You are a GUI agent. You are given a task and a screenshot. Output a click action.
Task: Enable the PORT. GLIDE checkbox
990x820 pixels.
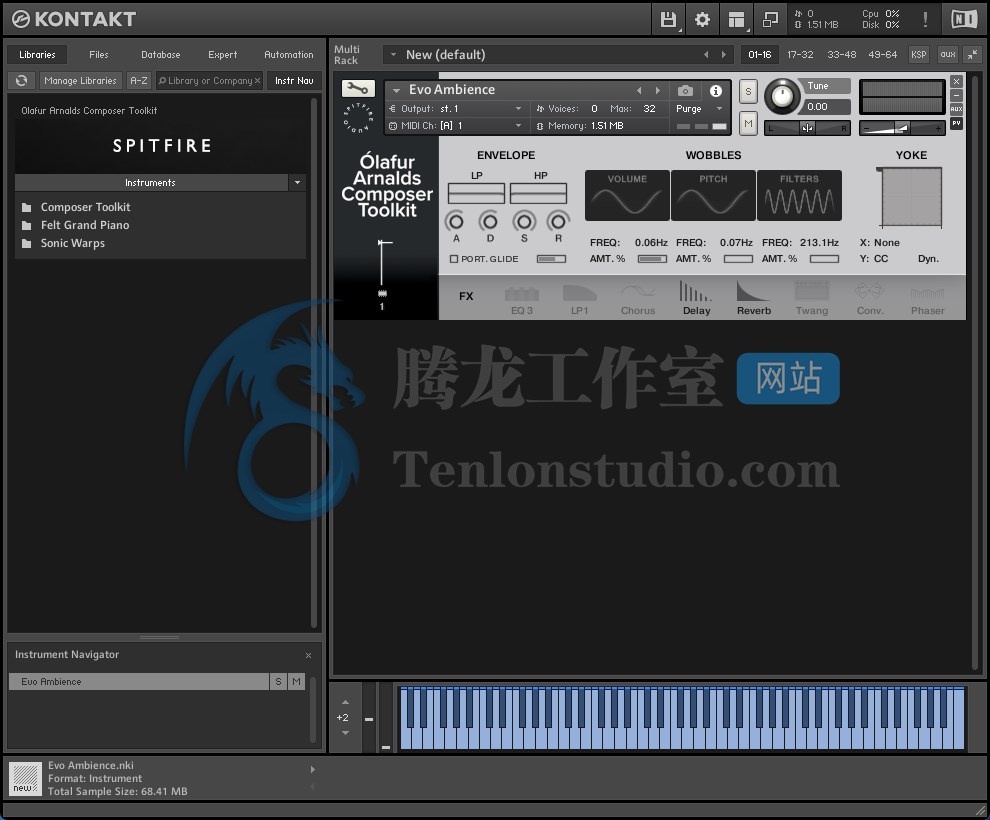click(453, 259)
